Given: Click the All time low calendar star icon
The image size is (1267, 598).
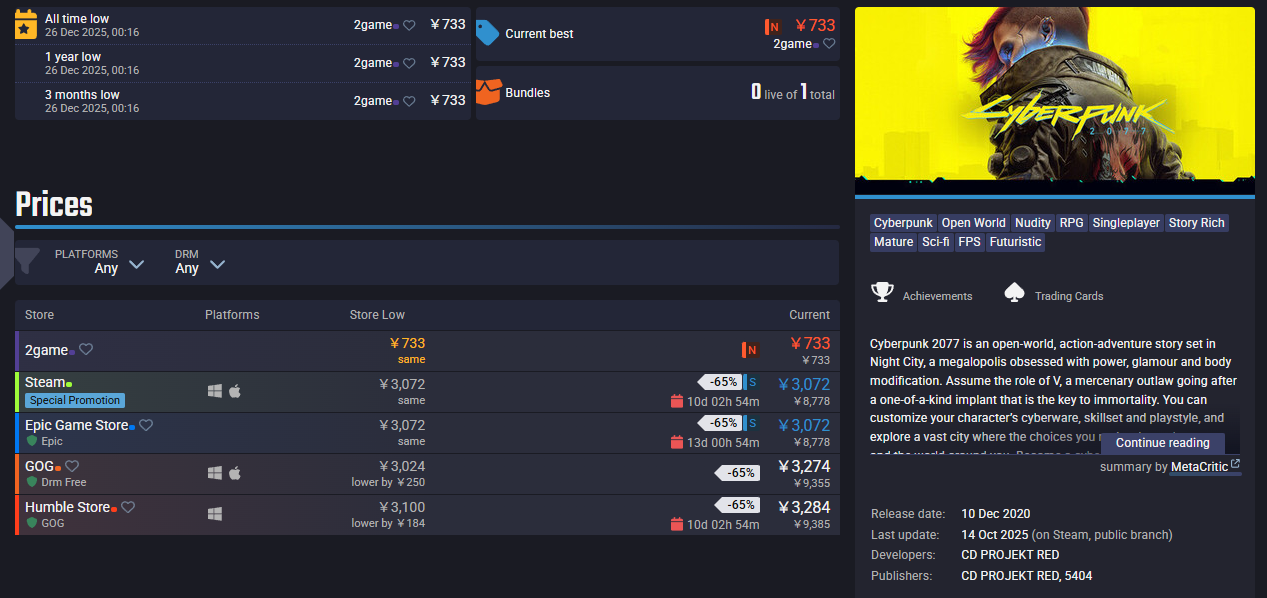Looking at the screenshot, I should coord(26,25).
